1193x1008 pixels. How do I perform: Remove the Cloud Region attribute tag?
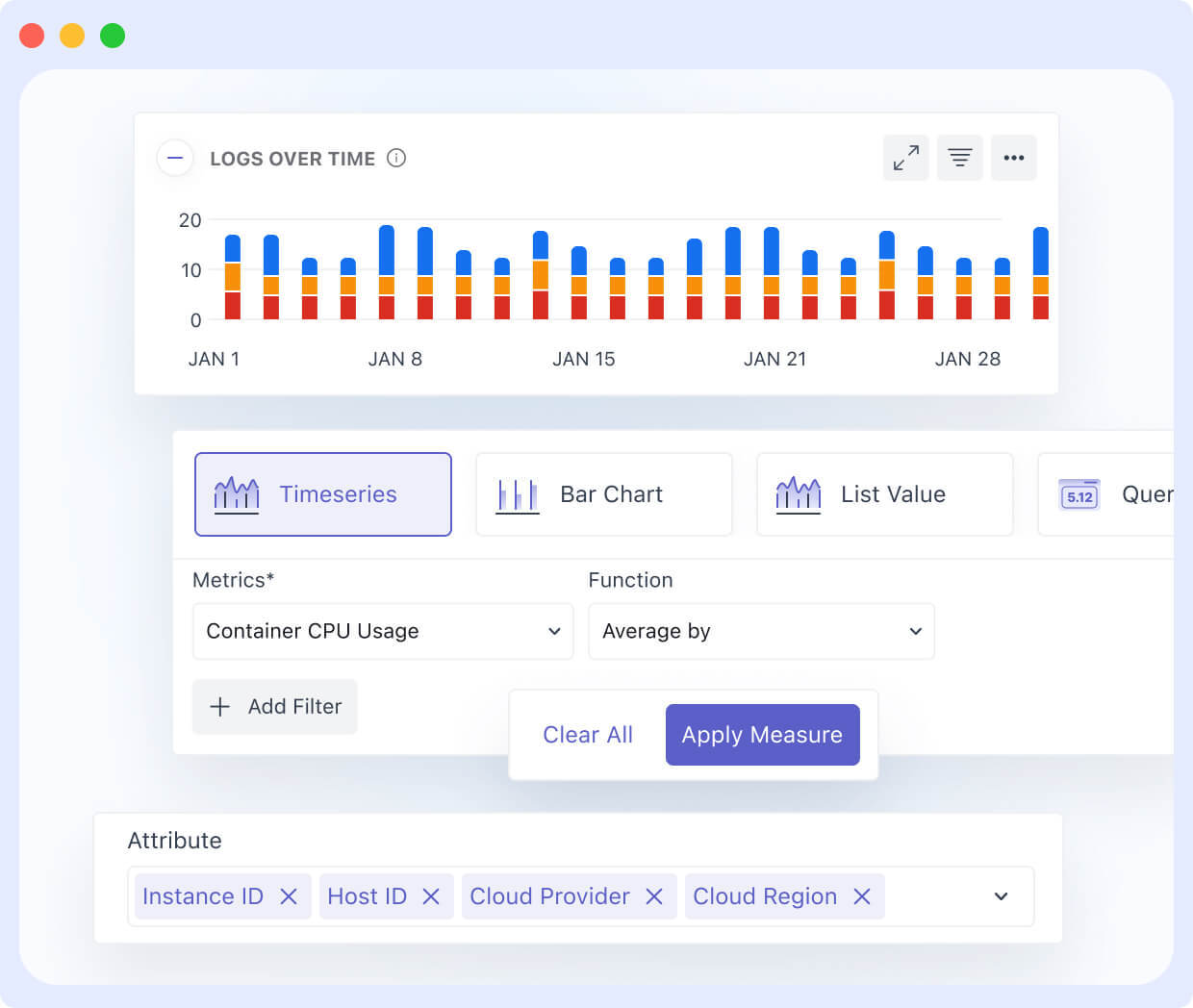[862, 896]
